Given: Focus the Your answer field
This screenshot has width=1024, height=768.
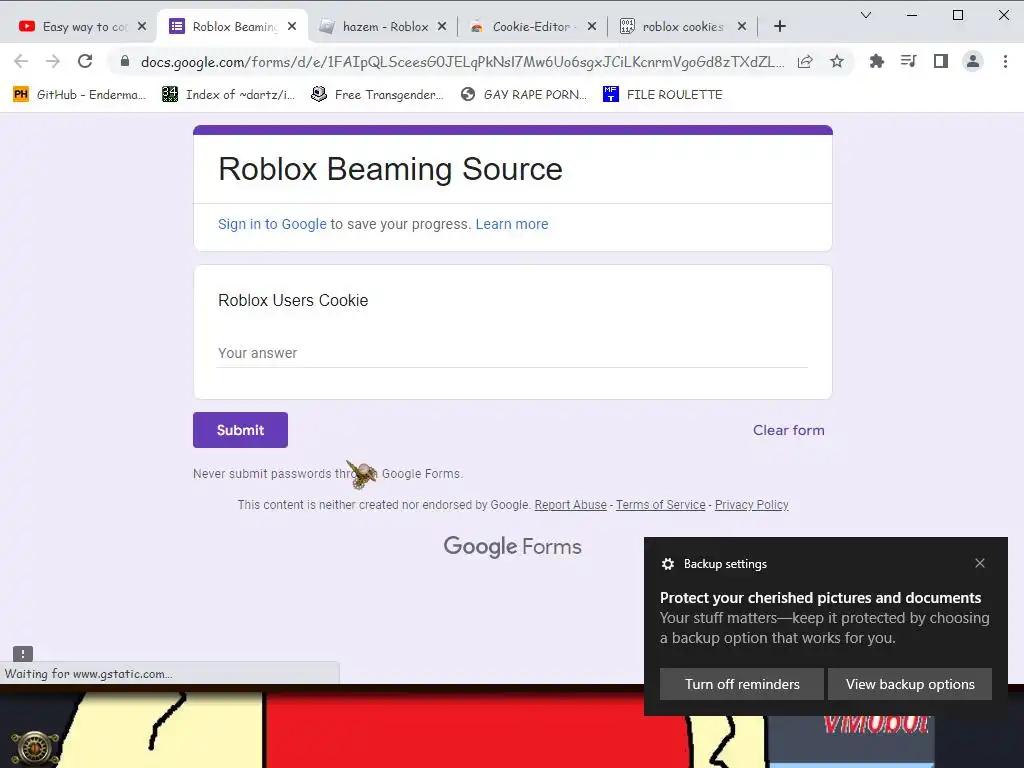Looking at the screenshot, I should coord(513,353).
